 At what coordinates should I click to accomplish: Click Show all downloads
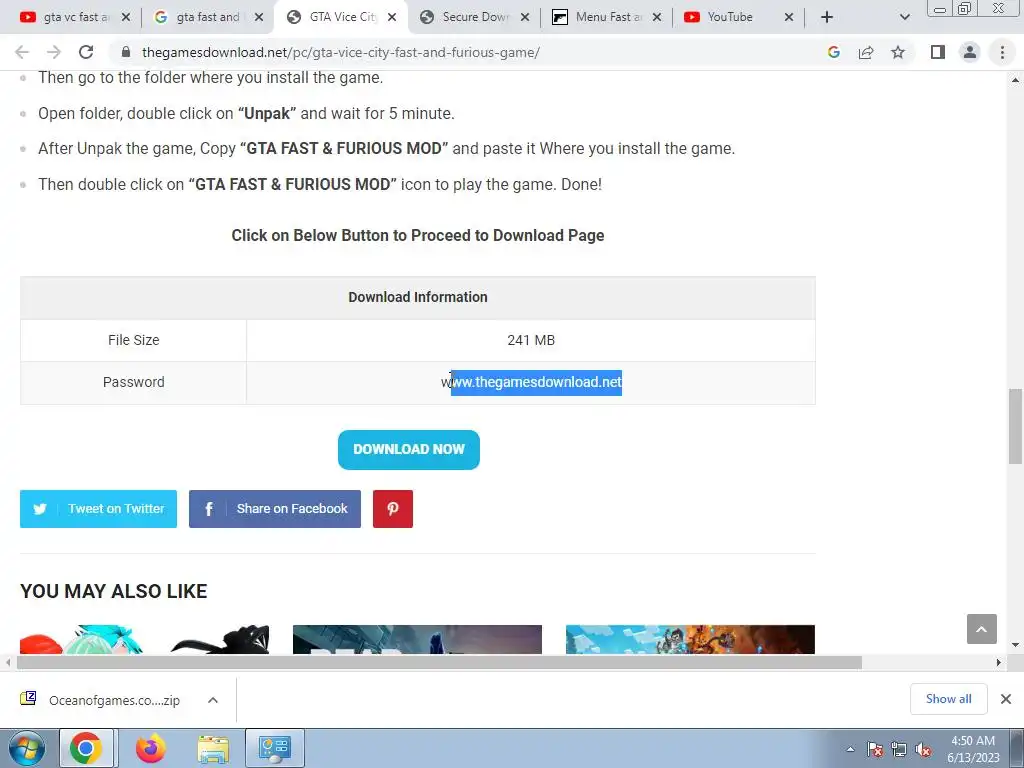click(x=948, y=699)
